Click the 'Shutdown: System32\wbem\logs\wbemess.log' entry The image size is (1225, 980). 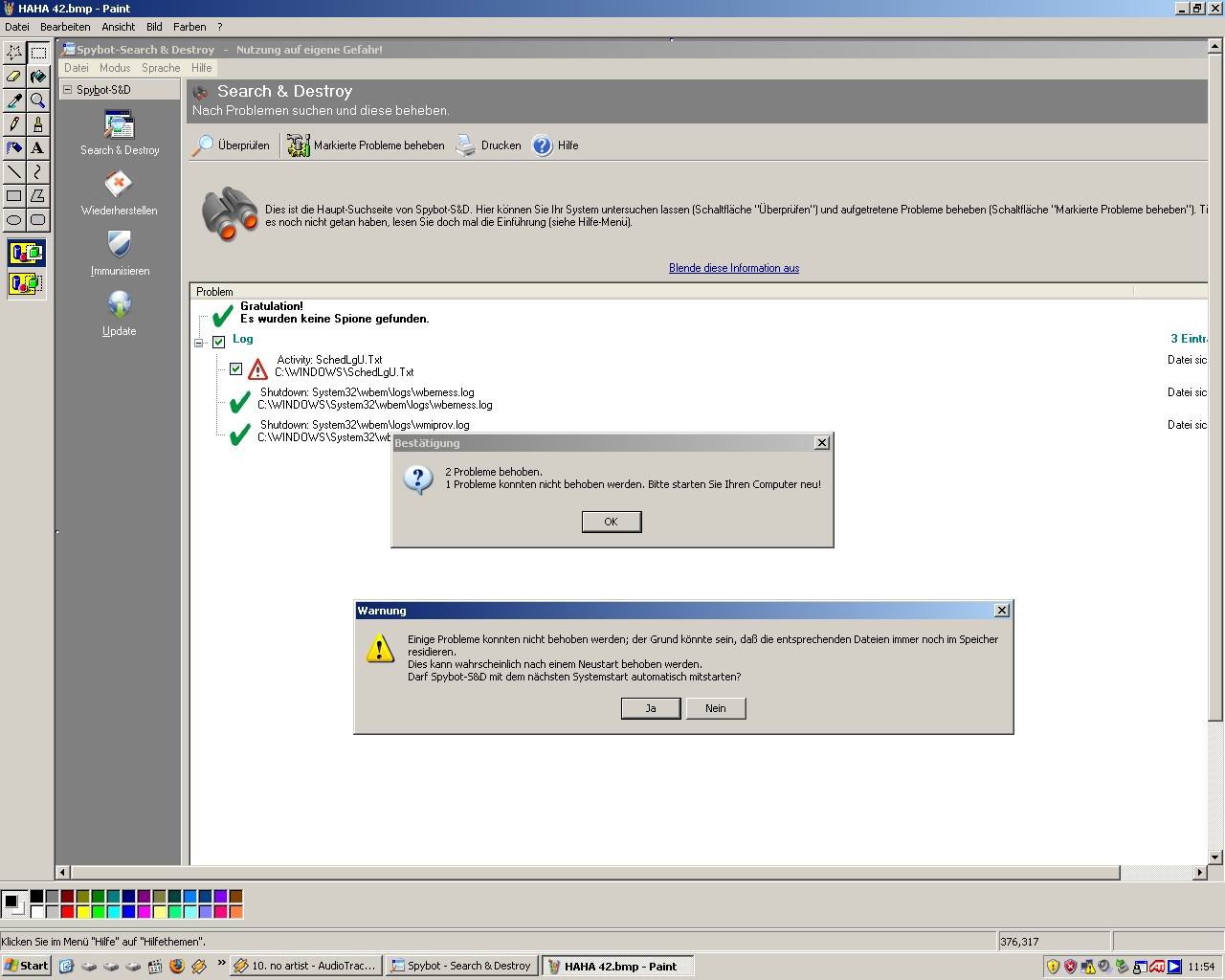coord(367,392)
